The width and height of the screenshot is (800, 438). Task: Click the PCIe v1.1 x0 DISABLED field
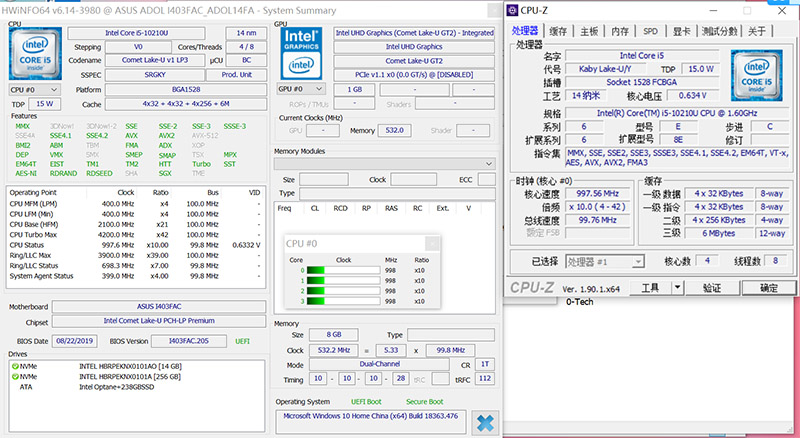tap(414, 75)
